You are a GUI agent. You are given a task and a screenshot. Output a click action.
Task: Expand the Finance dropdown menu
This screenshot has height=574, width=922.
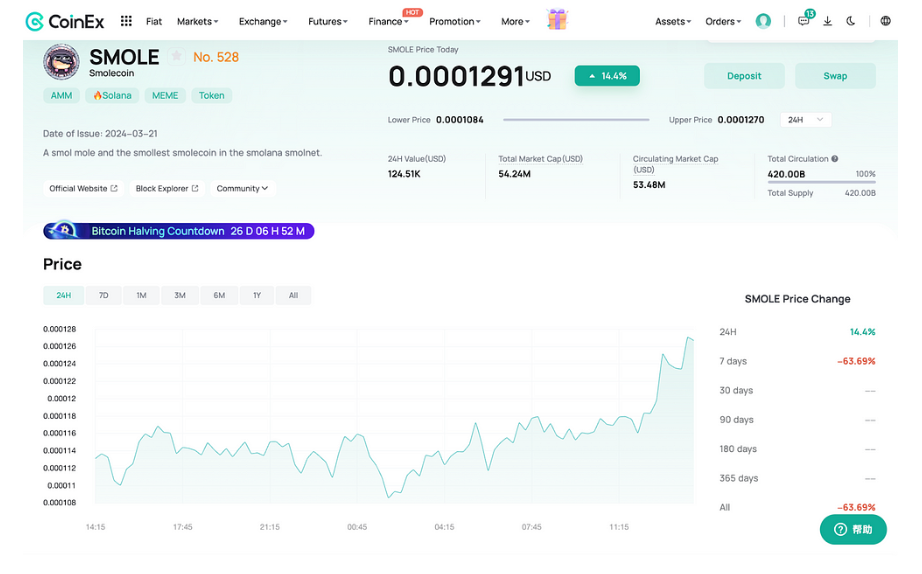pos(388,22)
